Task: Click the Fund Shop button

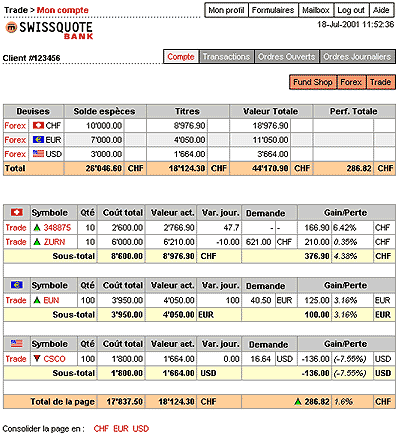Action: tap(313, 82)
